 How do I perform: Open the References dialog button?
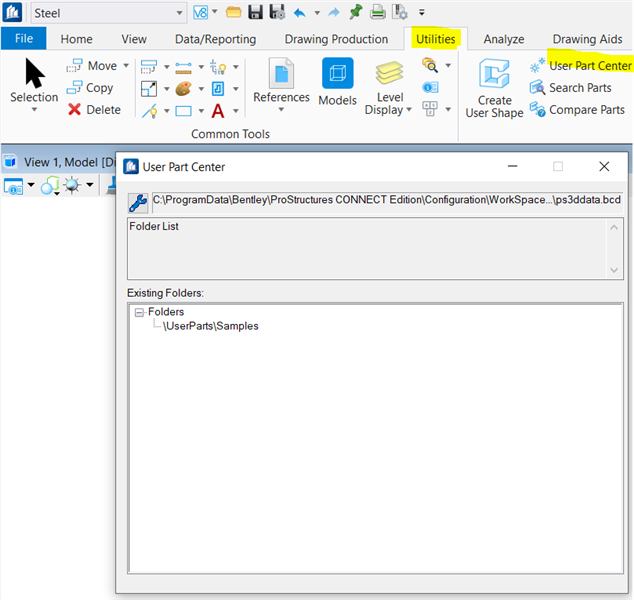[281, 85]
